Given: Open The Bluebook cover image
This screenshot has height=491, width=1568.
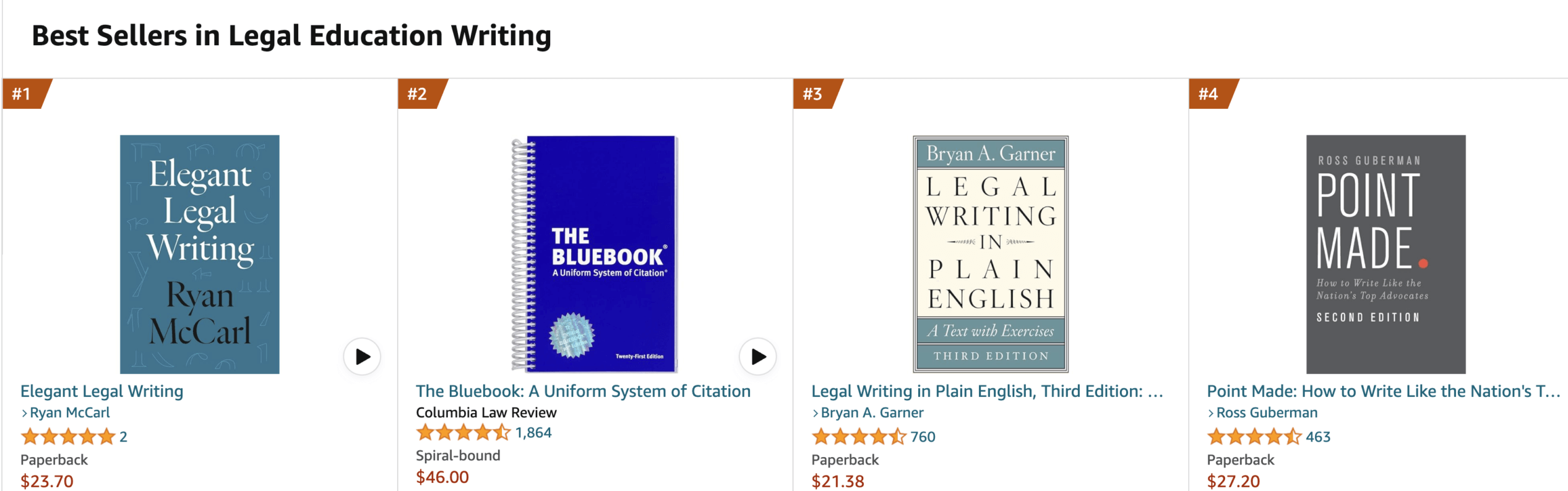Looking at the screenshot, I should tap(595, 254).
